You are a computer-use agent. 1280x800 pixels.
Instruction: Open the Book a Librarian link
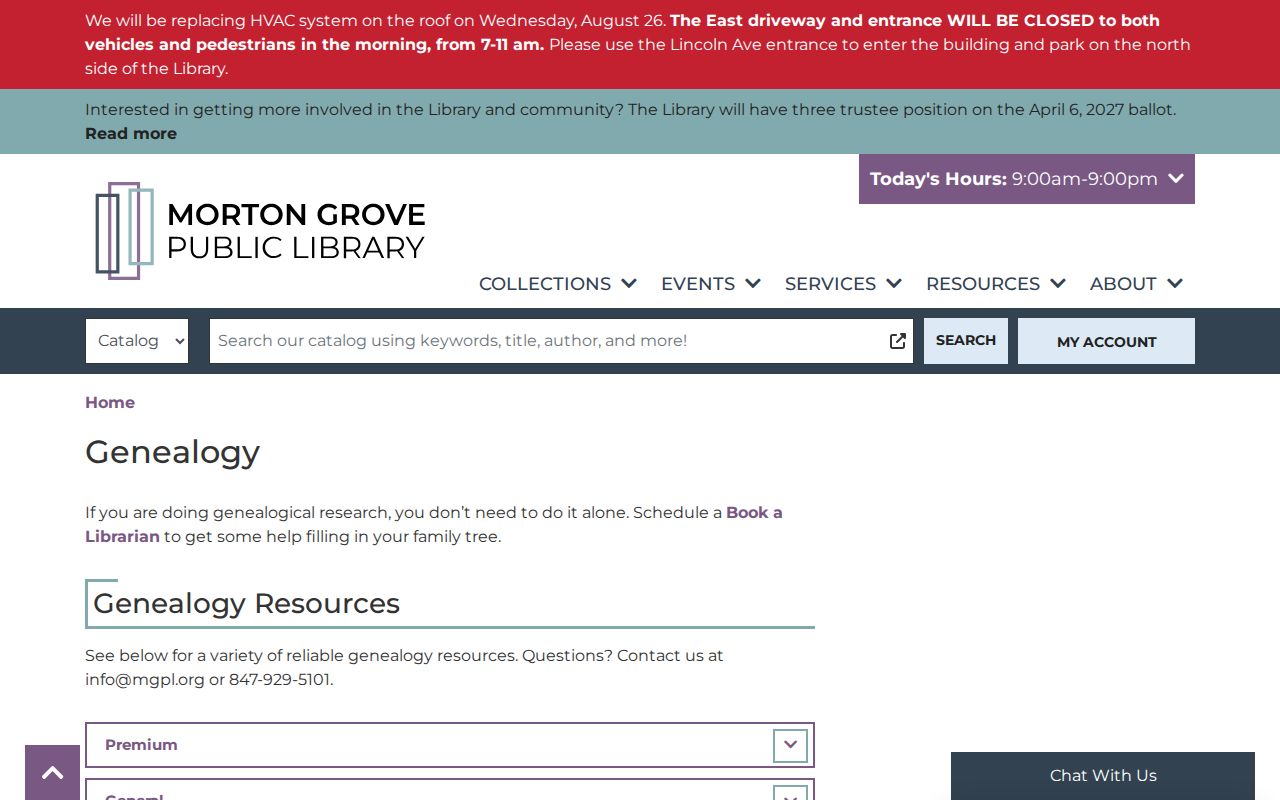(434, 524)
